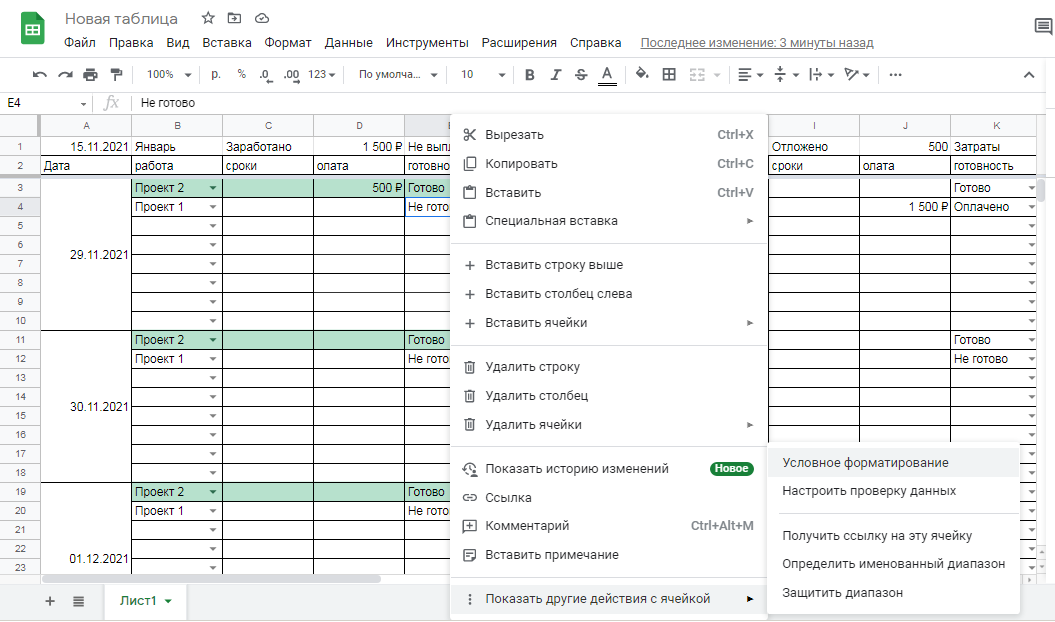
Task: Select Защитить диапазон
Action: coord(893,593)
